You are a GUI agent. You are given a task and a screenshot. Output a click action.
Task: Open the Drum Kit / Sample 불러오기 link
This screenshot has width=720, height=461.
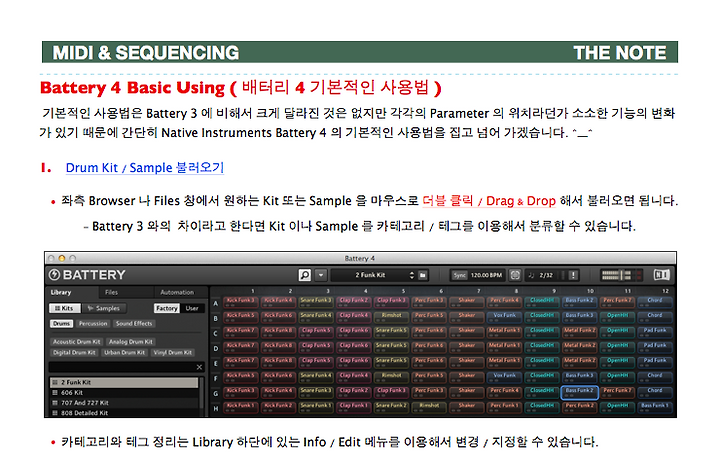[145, 168]
